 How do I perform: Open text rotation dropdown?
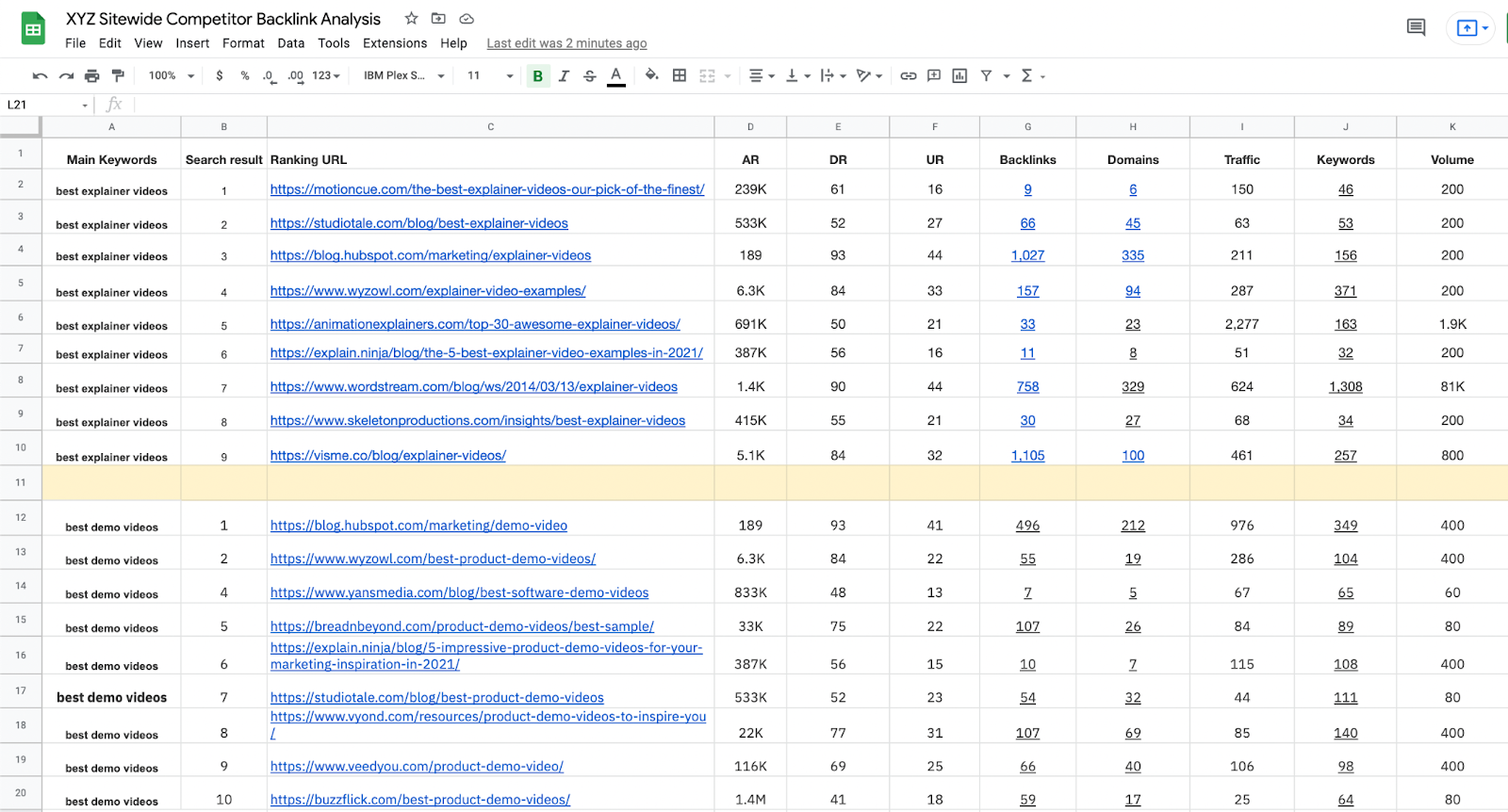(x=869, y=75)
